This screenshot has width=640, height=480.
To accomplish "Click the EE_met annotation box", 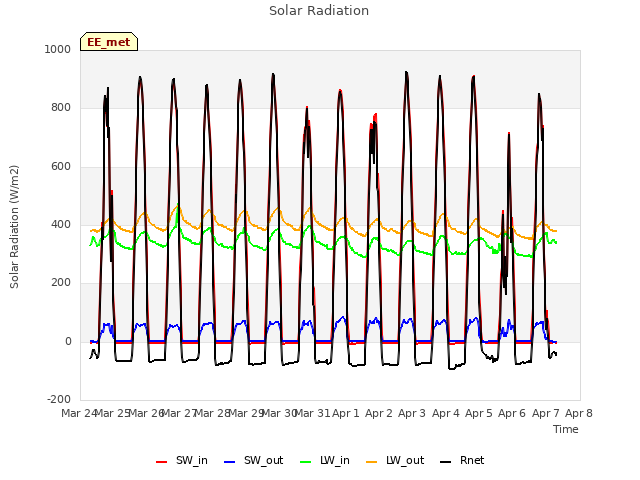I will tap(109, 42).
